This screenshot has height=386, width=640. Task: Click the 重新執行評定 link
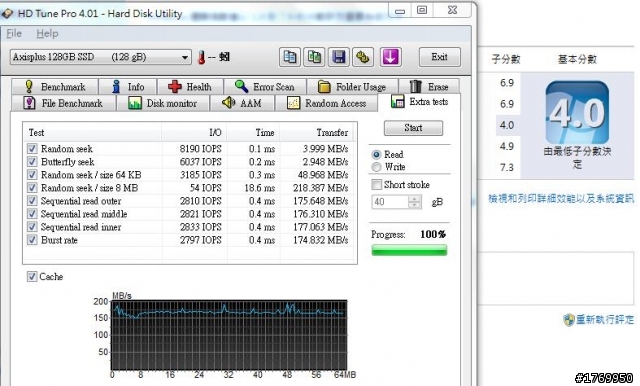(605, 319)
